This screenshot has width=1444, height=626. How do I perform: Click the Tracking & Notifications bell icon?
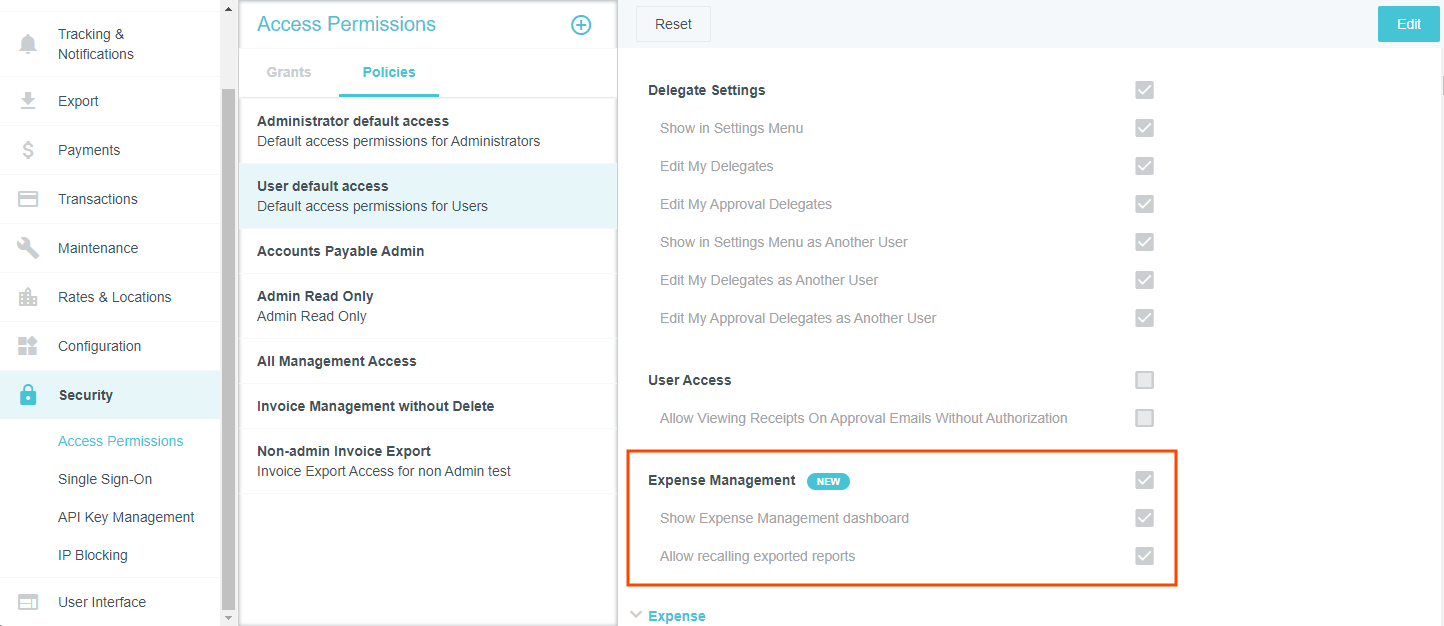pyautogui.click(x=28, y=44)
